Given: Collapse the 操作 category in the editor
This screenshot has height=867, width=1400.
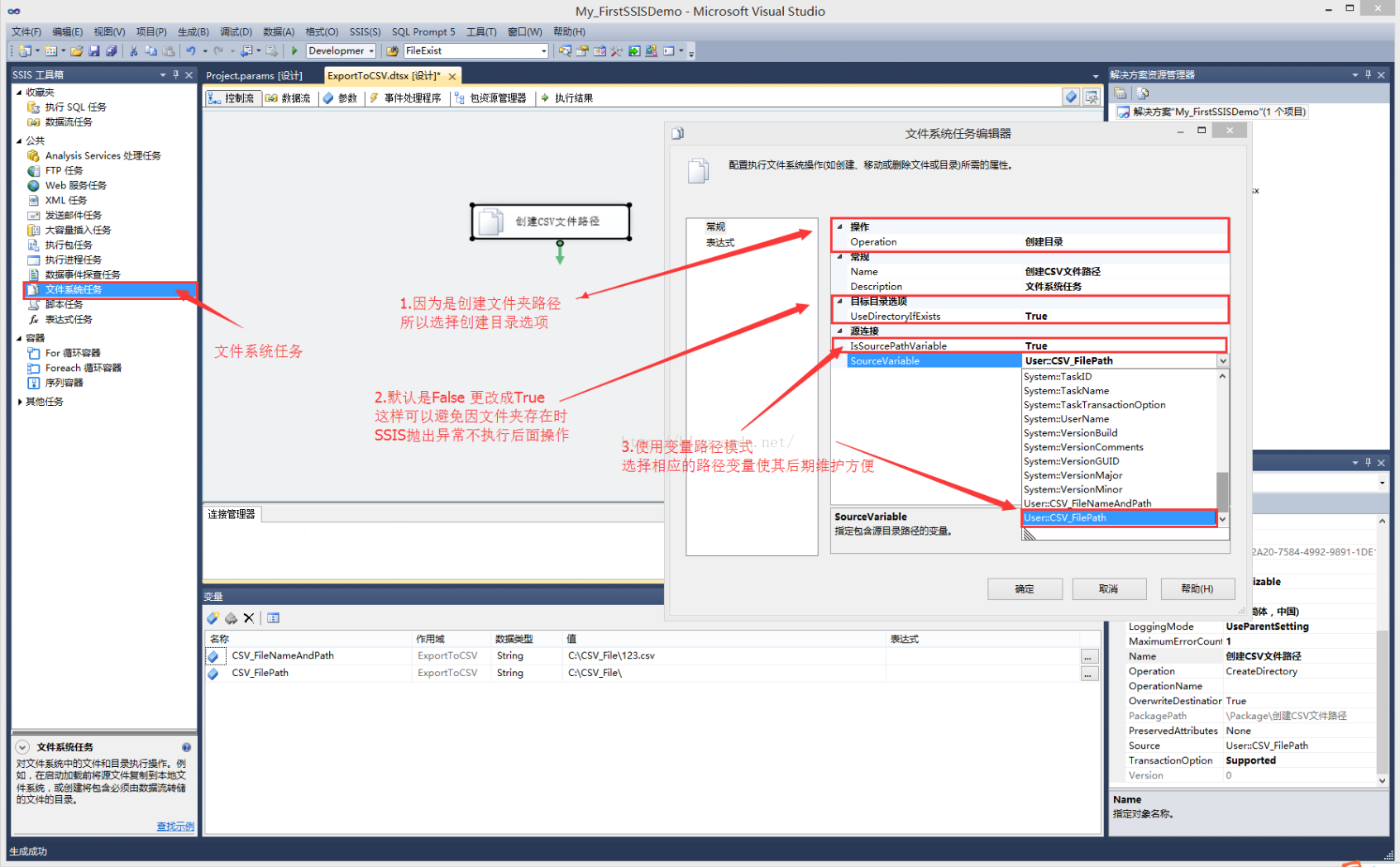Looking at the screenshot, I should [840, 226].
